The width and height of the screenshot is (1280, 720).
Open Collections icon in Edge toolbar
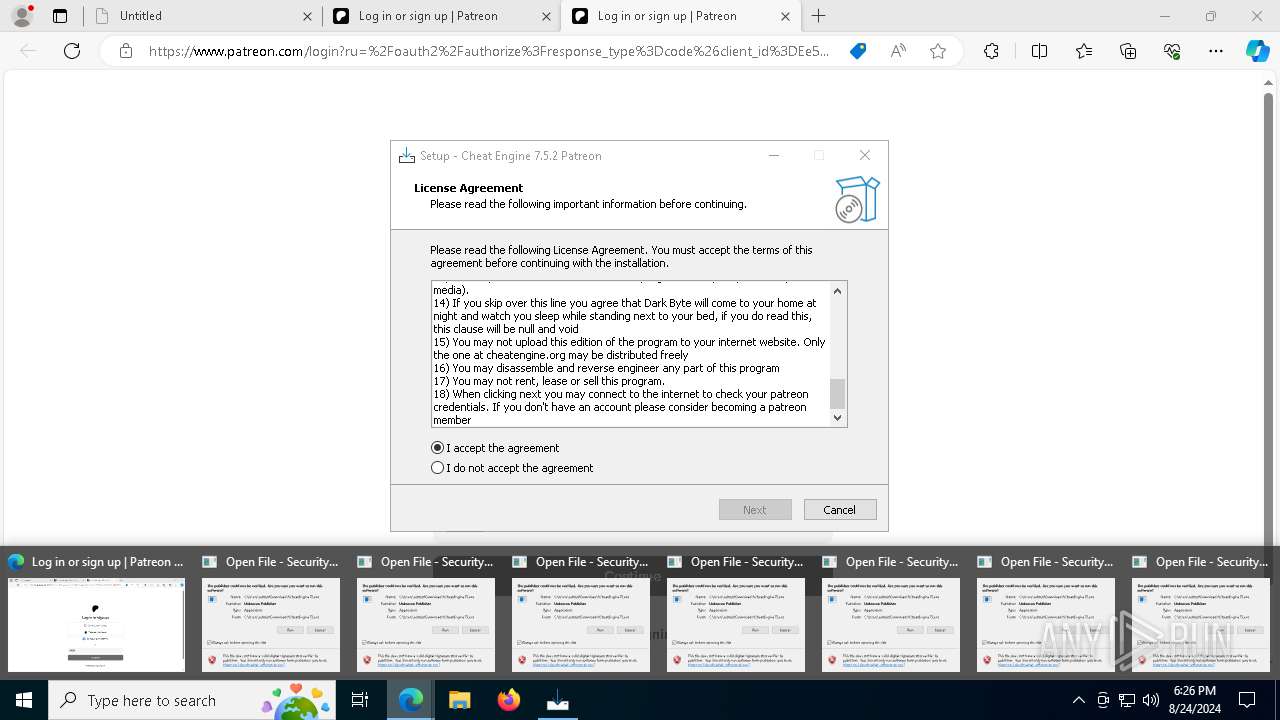click(x=1128, y=51)
